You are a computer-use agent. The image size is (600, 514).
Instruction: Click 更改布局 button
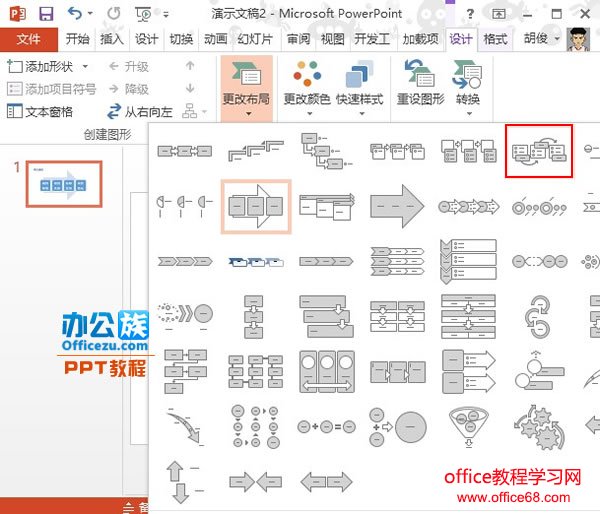point(247,88)
